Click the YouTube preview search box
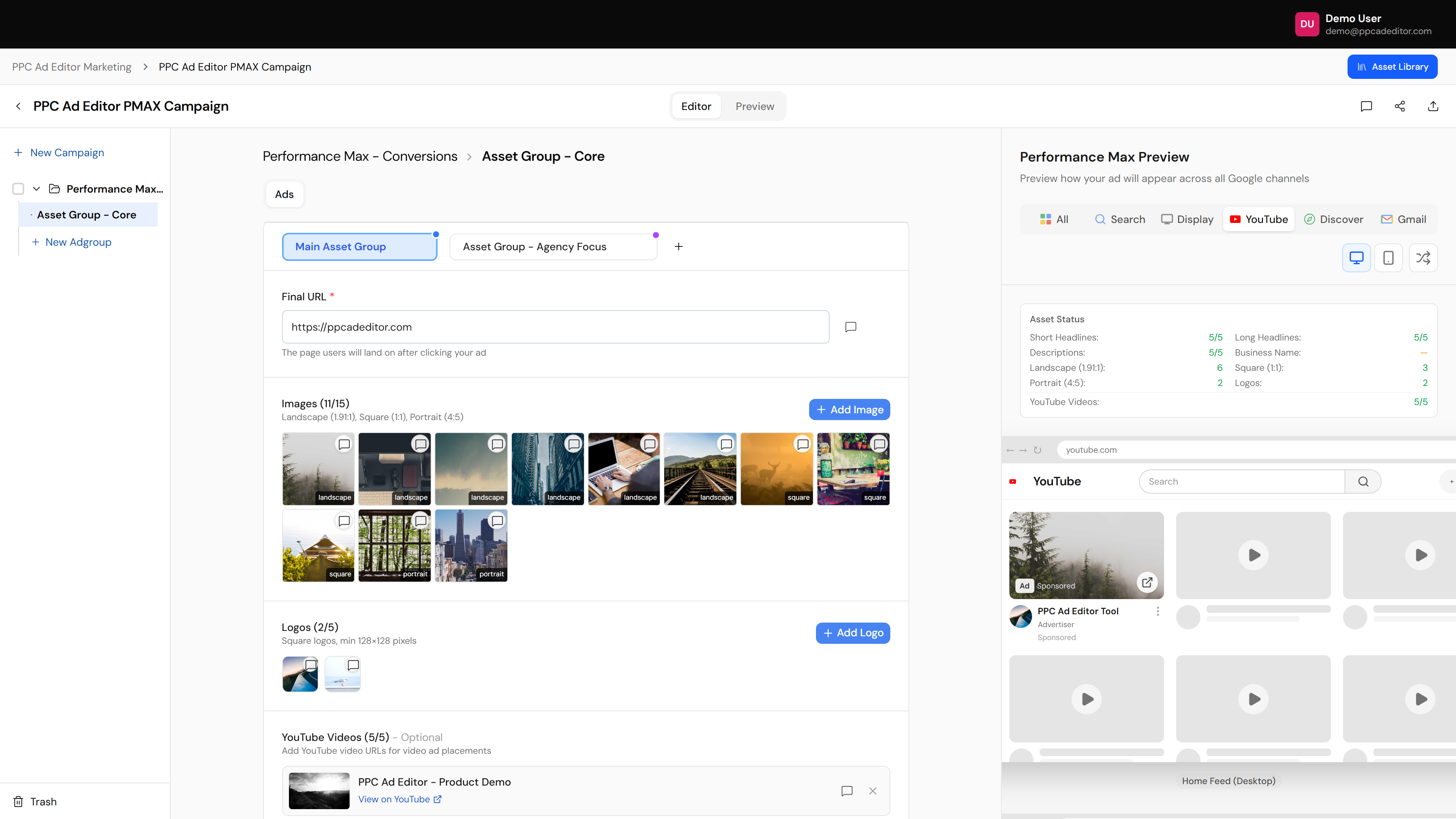This screenshot has width=1456, height=819. tap(1242, 482)
